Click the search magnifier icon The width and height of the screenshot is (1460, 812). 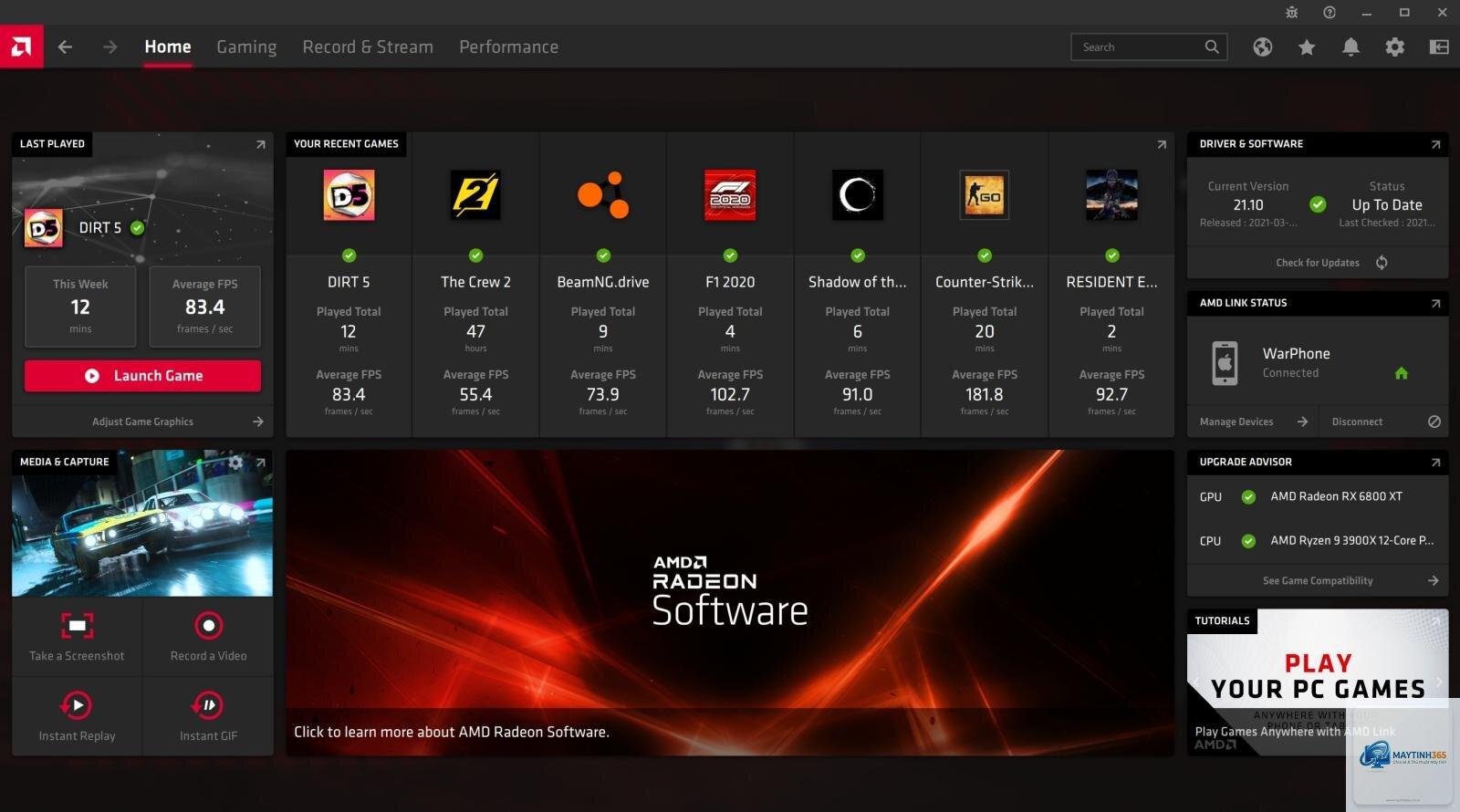pos(1212,47)
